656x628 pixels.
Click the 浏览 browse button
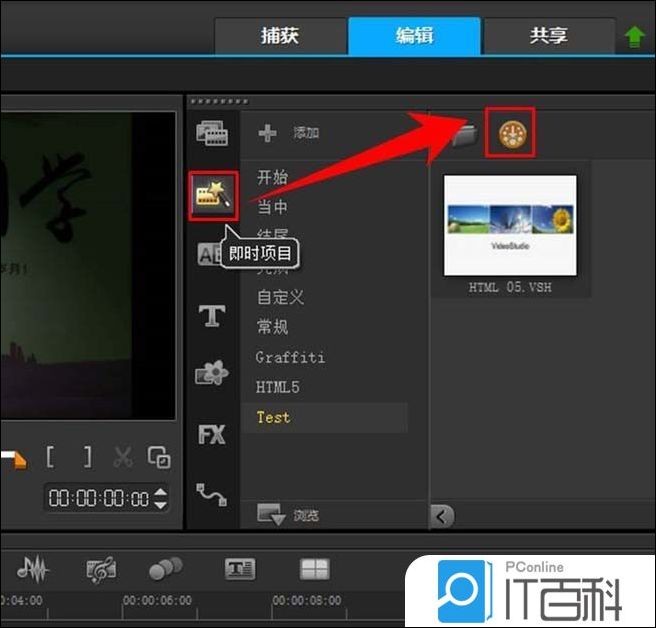[x=288, y=514]
